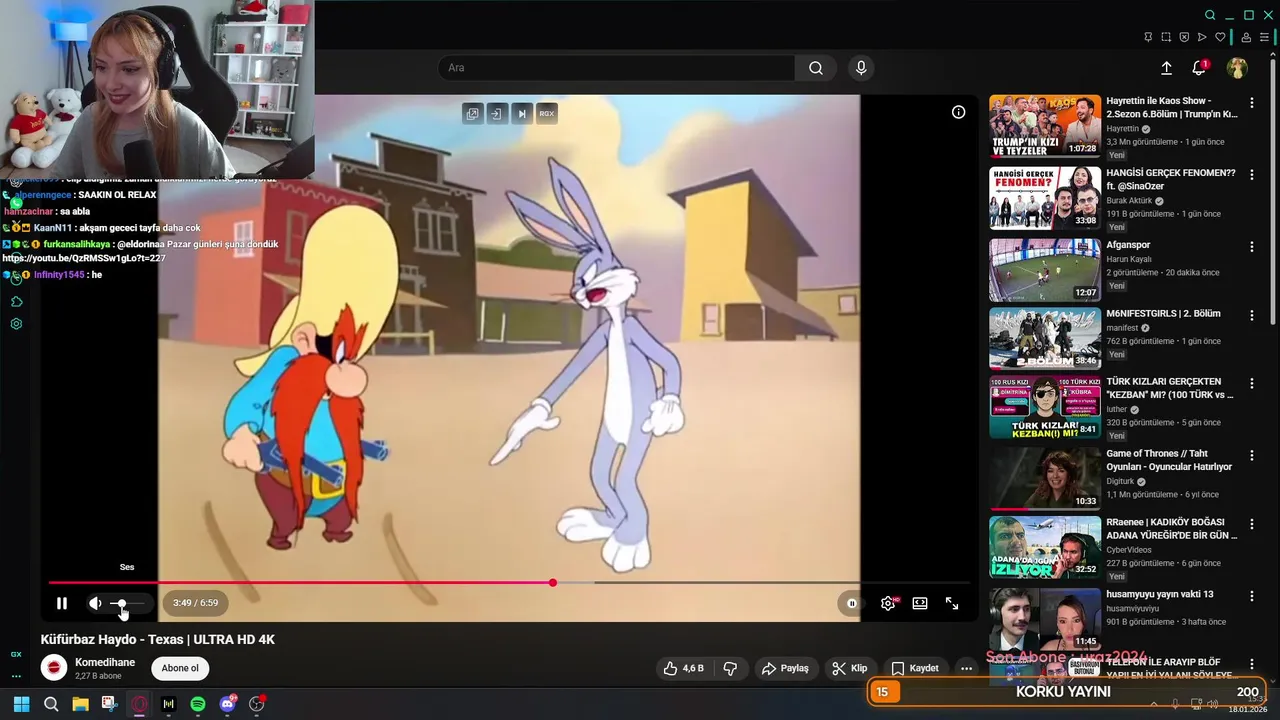The image size is (1280, 720).
Task: Open YouTube notifications bell
Action: click(x=1199, y=68)
